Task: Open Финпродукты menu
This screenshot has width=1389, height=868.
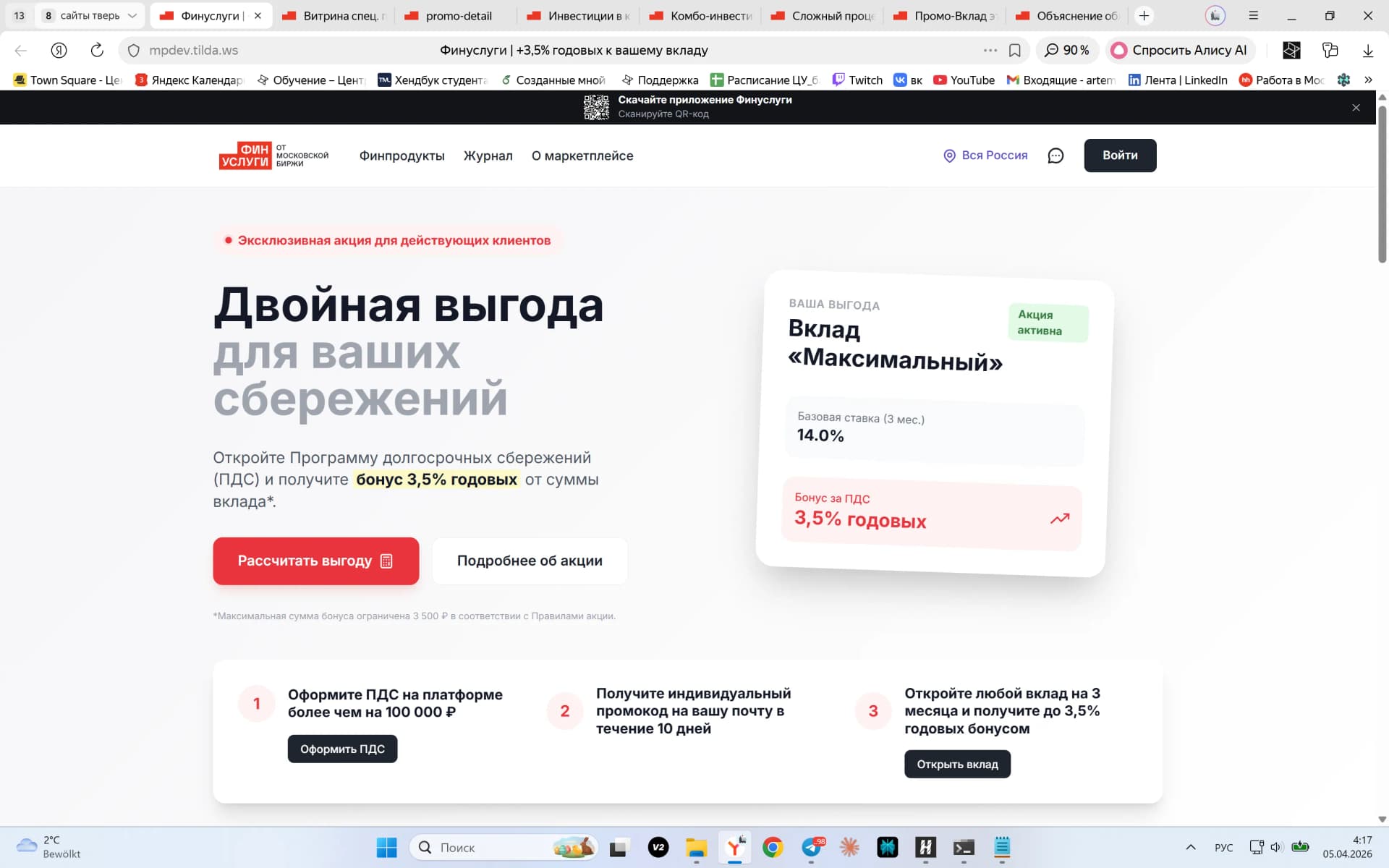Action: click(x=402, y=156)
